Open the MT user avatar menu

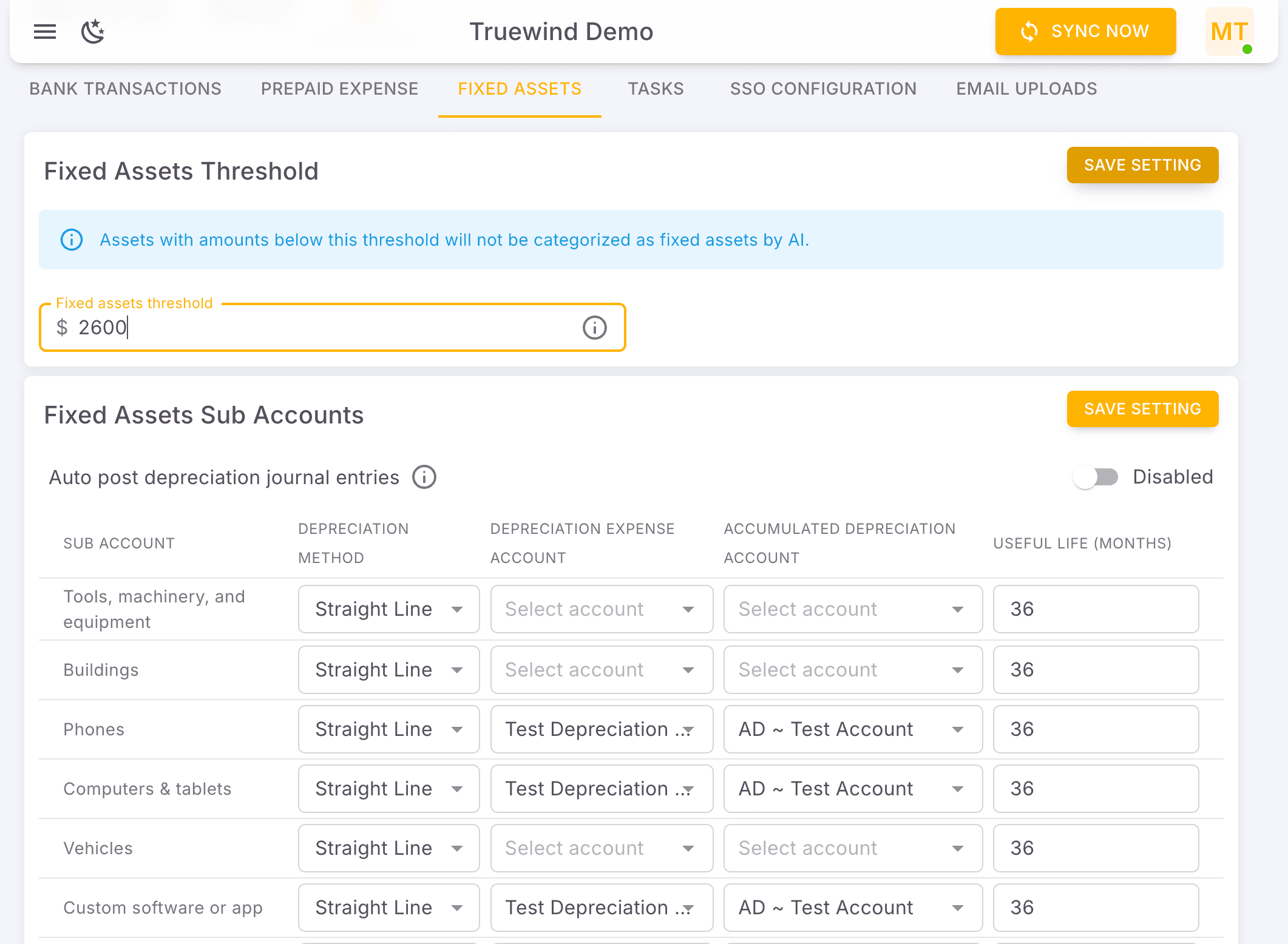click(1229, 32)
